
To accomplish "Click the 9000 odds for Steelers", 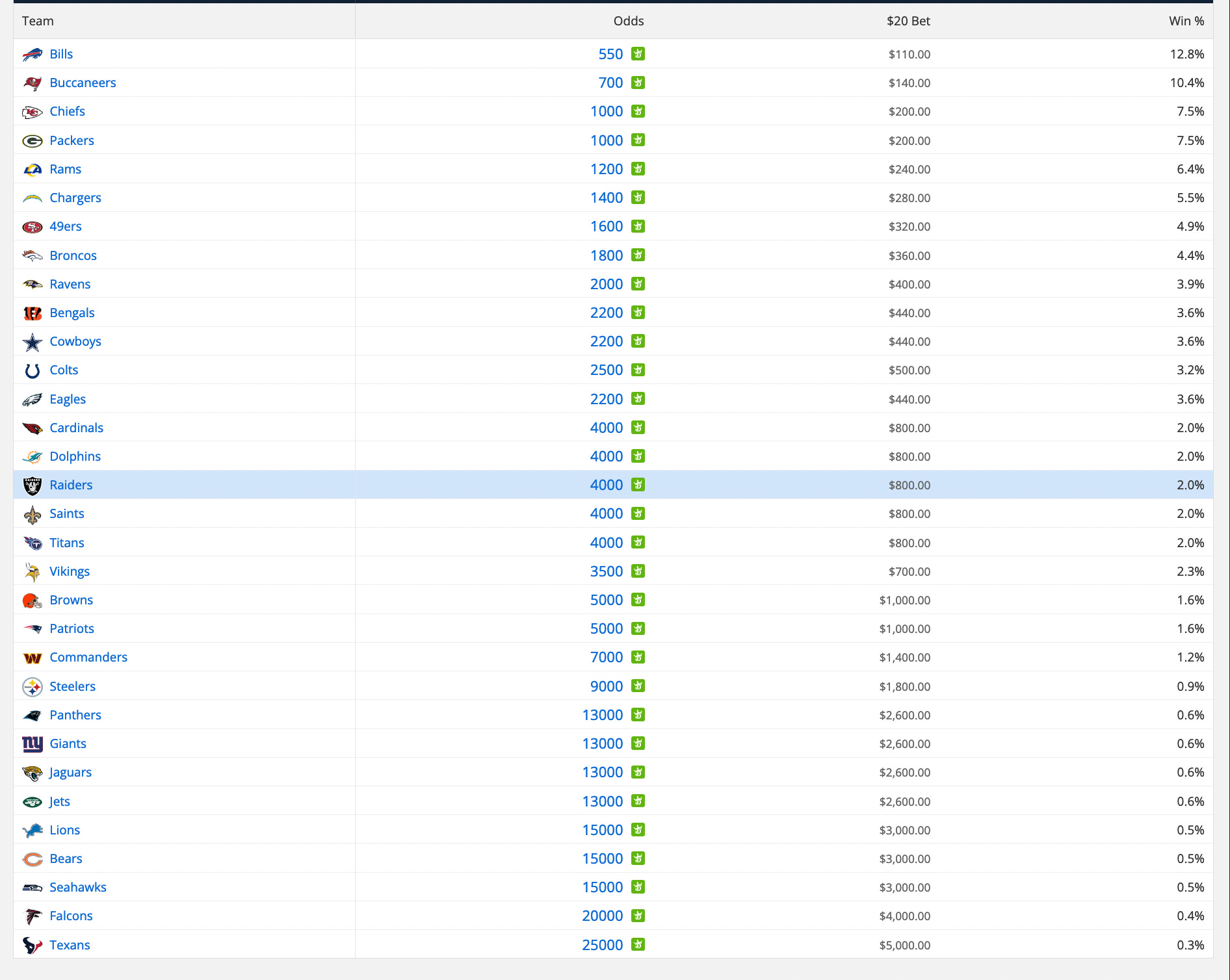I will [x=607, y=686].
